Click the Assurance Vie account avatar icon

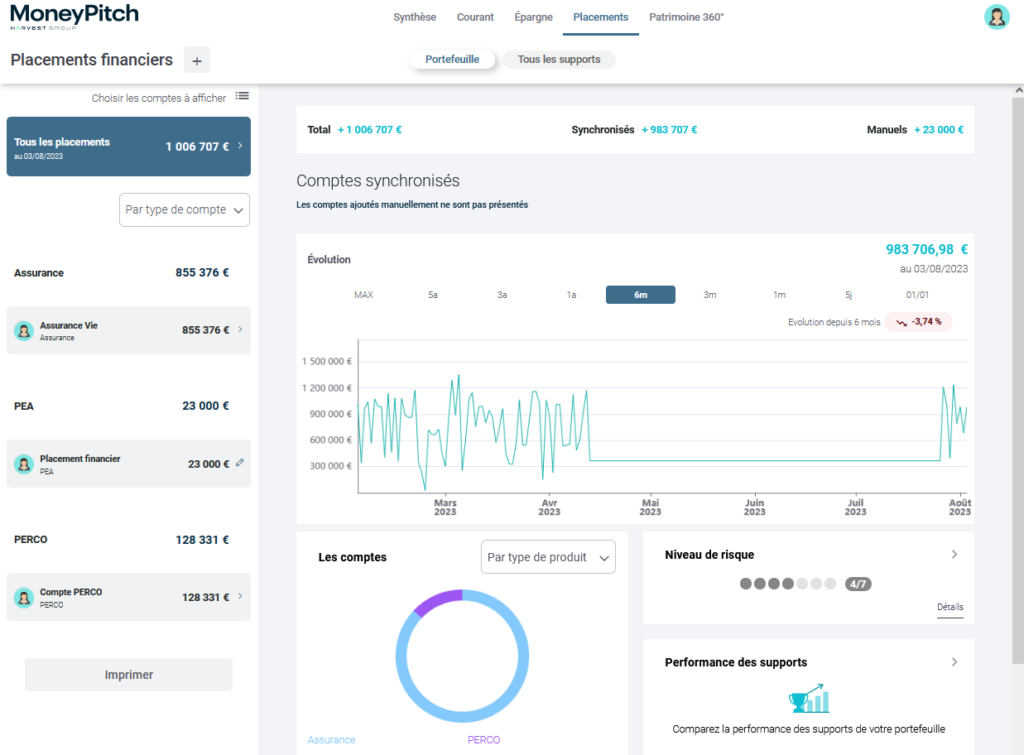tap(24, 331)
